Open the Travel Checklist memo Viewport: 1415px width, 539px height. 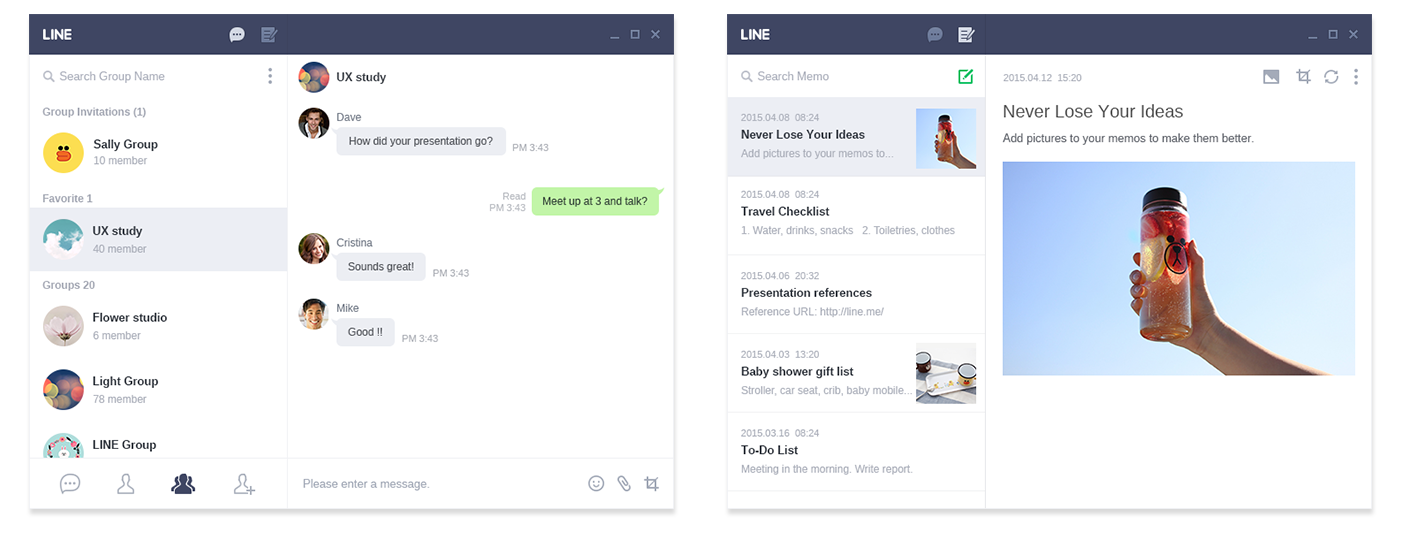pos(856,216)
